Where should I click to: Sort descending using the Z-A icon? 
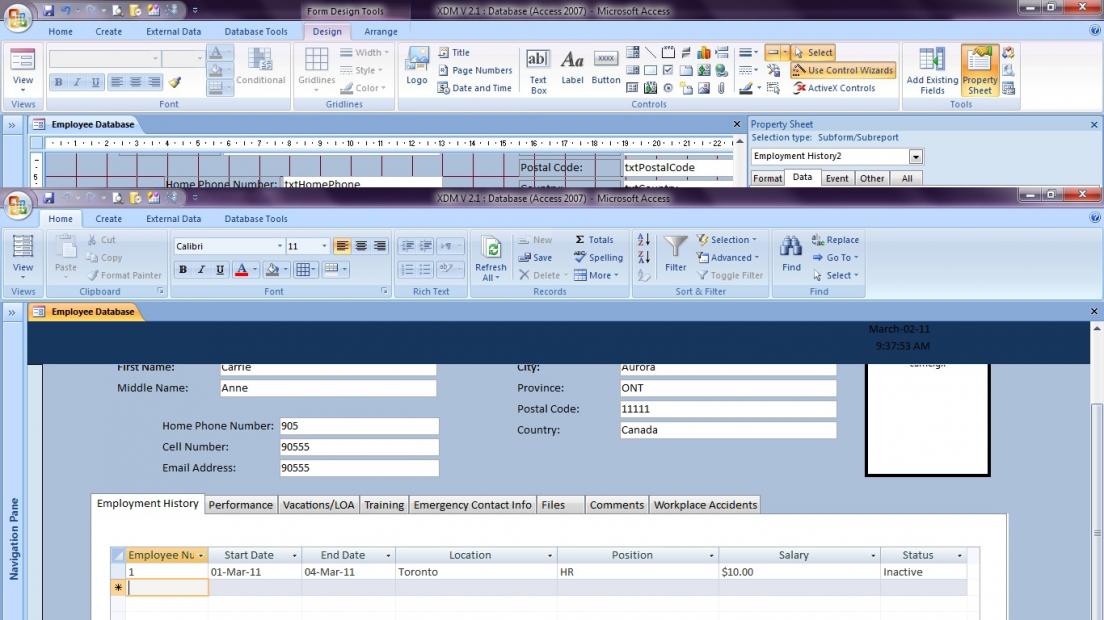644,258
